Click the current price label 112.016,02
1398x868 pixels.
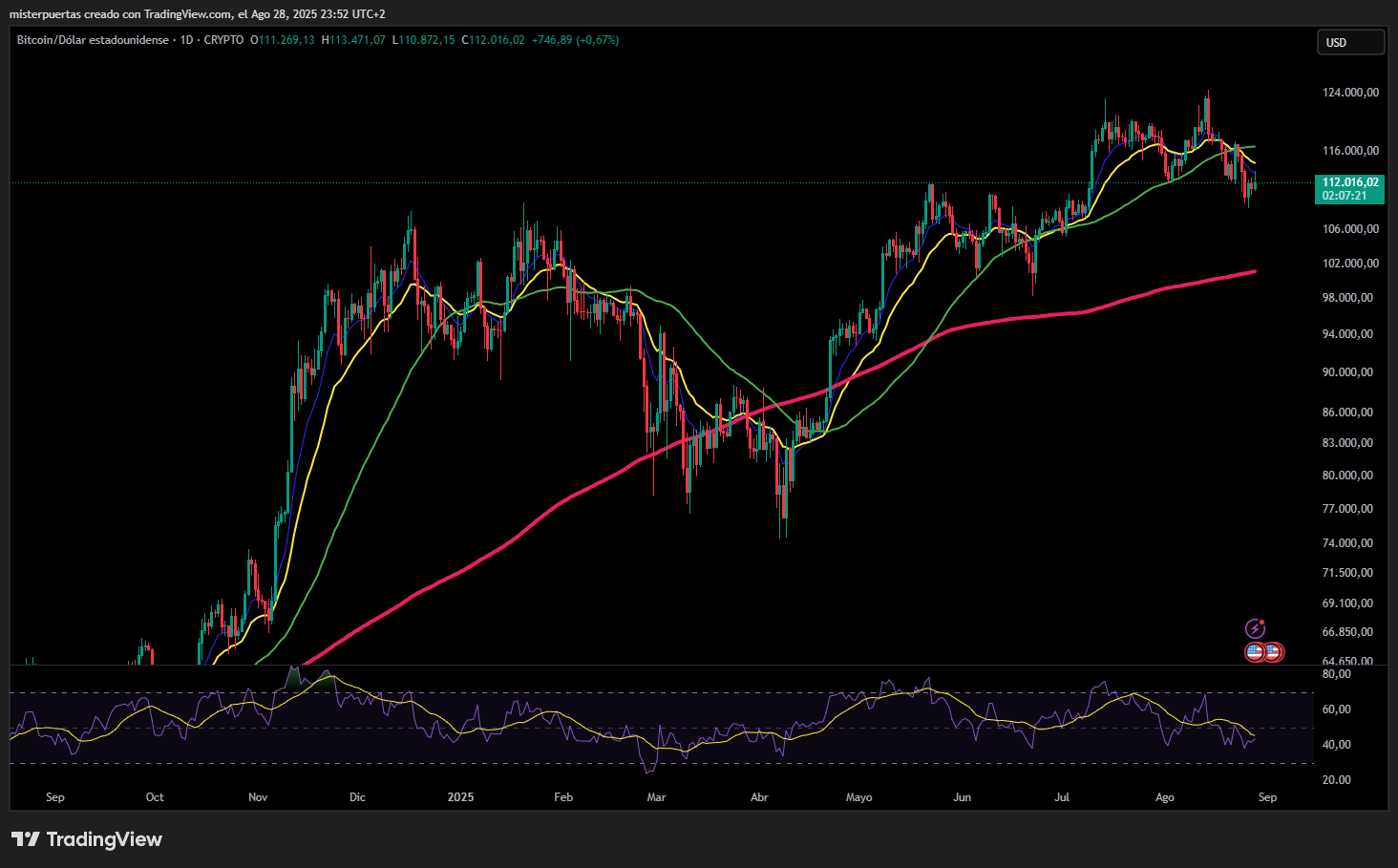coord(1349,182)
